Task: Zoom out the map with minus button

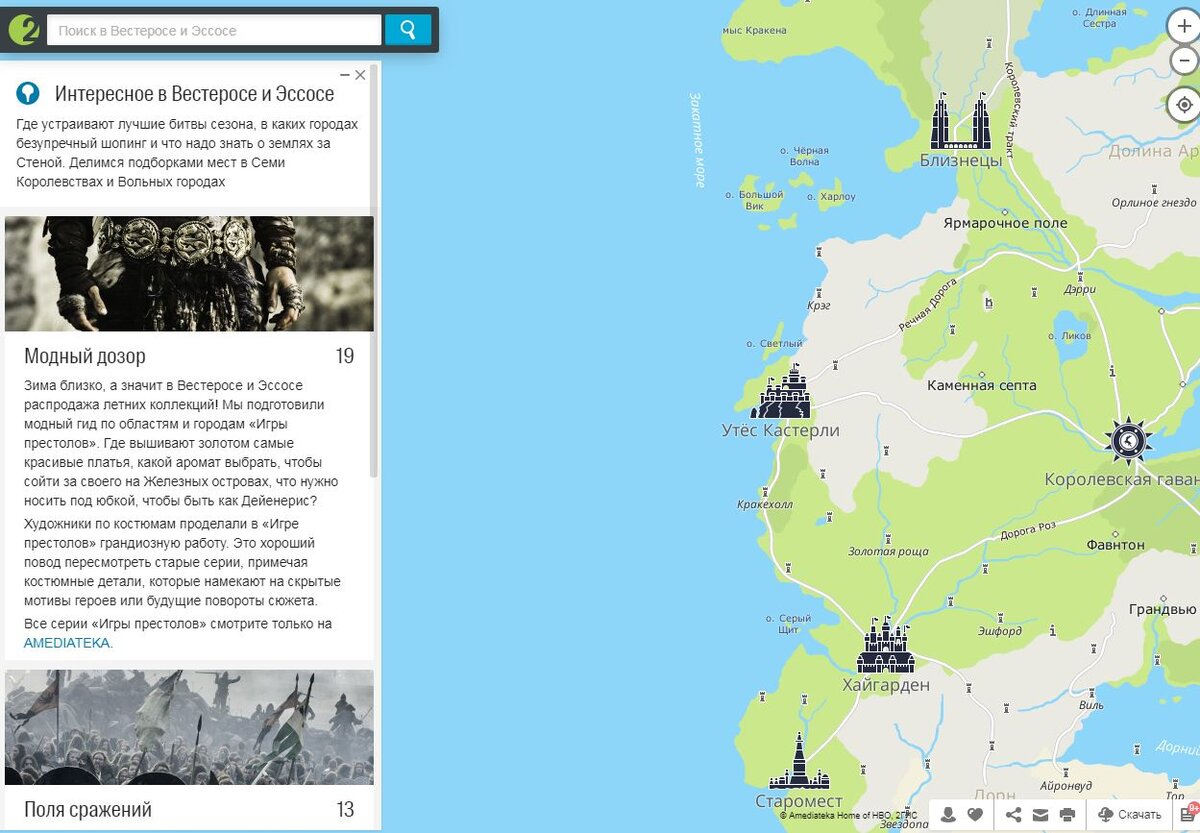Action: (x=1185, y=63)
